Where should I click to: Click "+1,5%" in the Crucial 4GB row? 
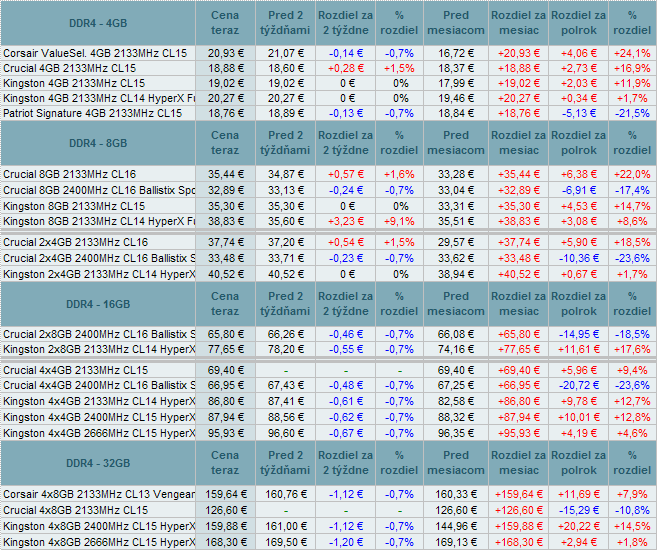click(x=399, y=68)
